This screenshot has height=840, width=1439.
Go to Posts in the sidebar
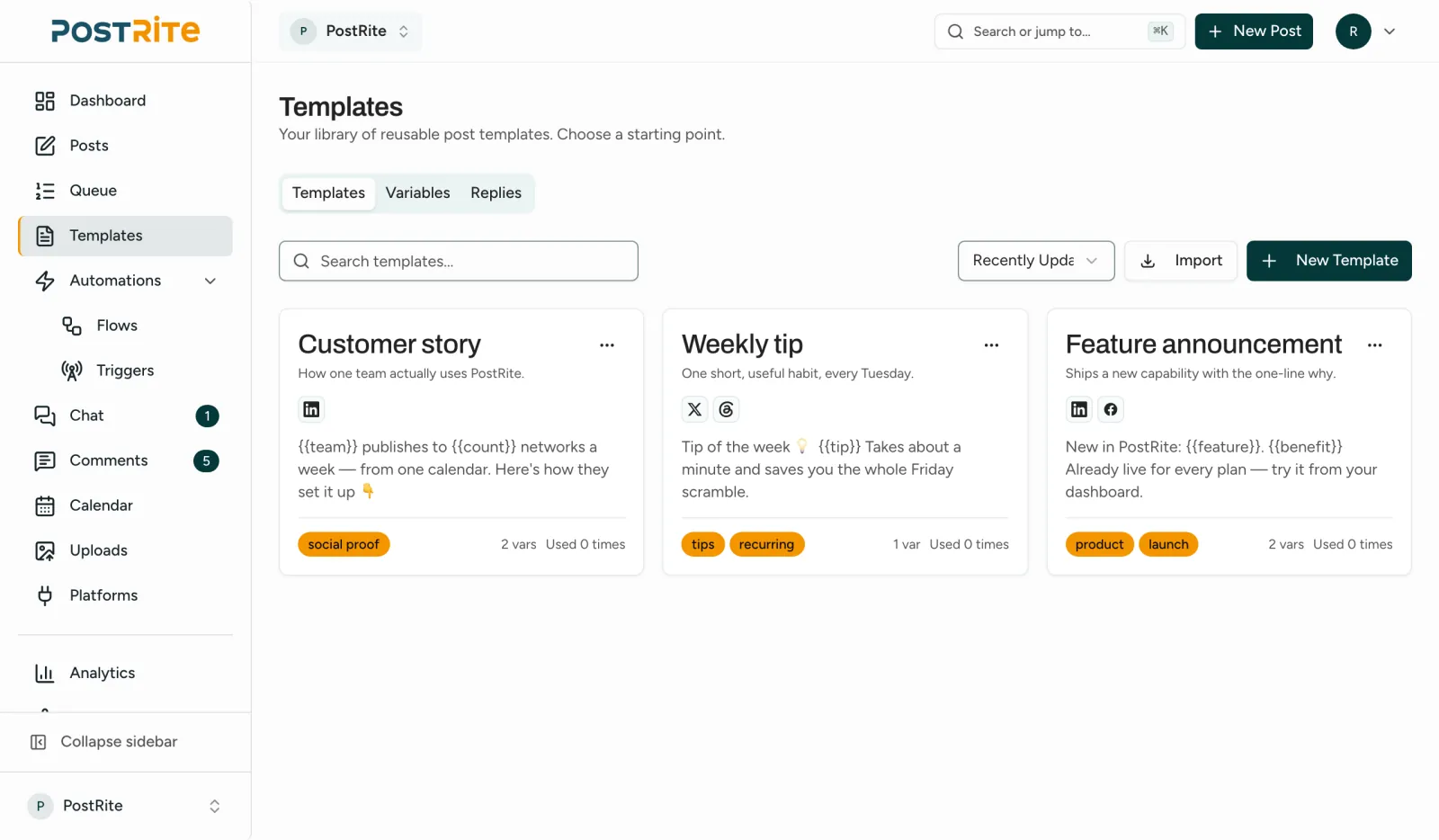tap(125, 146)
